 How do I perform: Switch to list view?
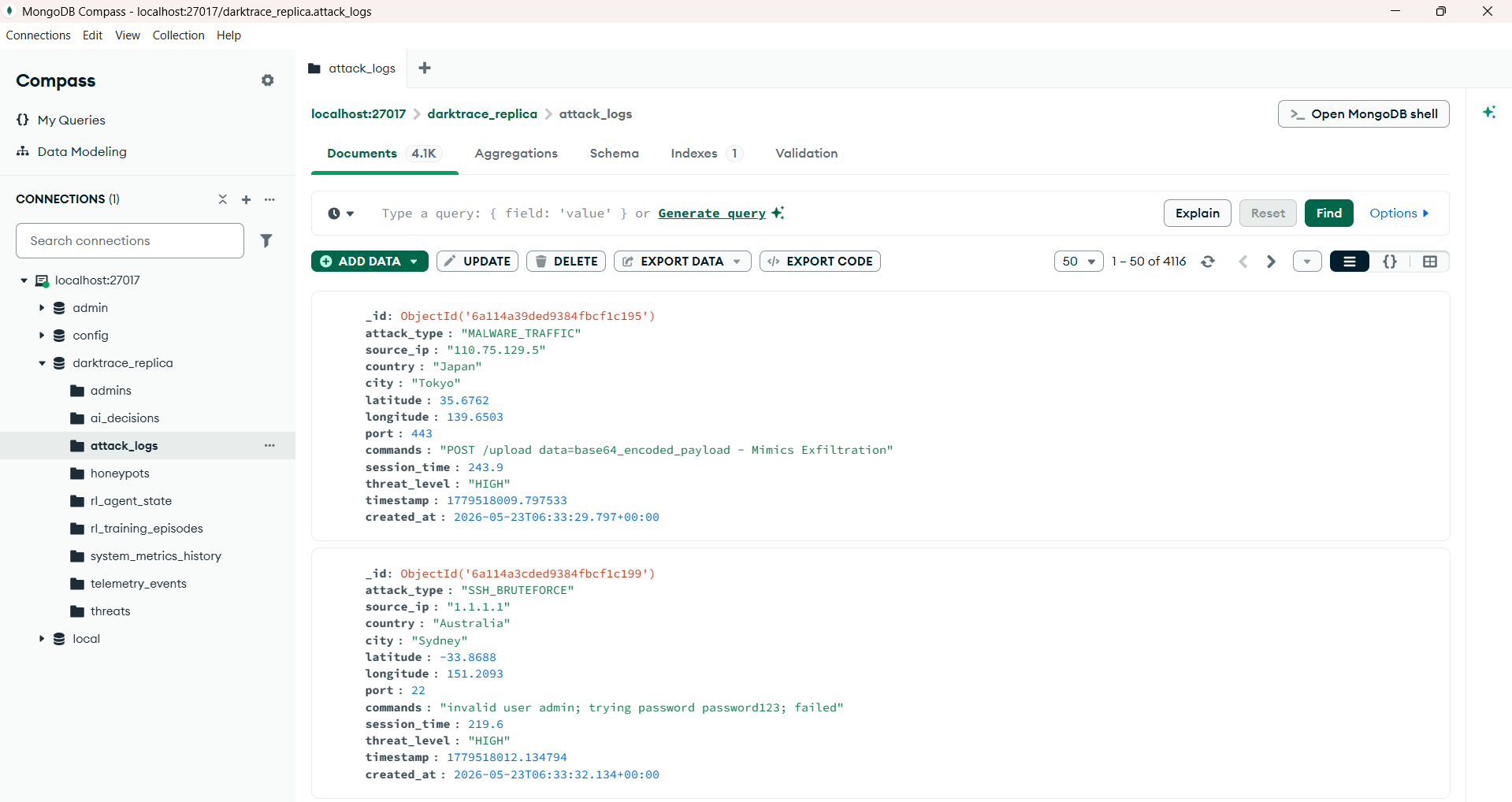click(1350, 262)
